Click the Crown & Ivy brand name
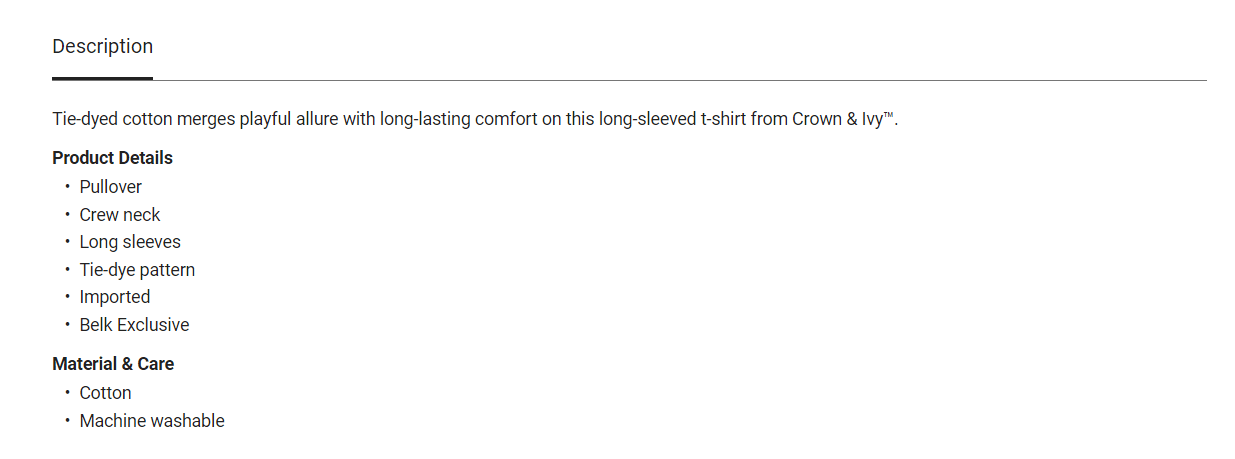This screenshot has height=459, width=1235. pos(837,119)
